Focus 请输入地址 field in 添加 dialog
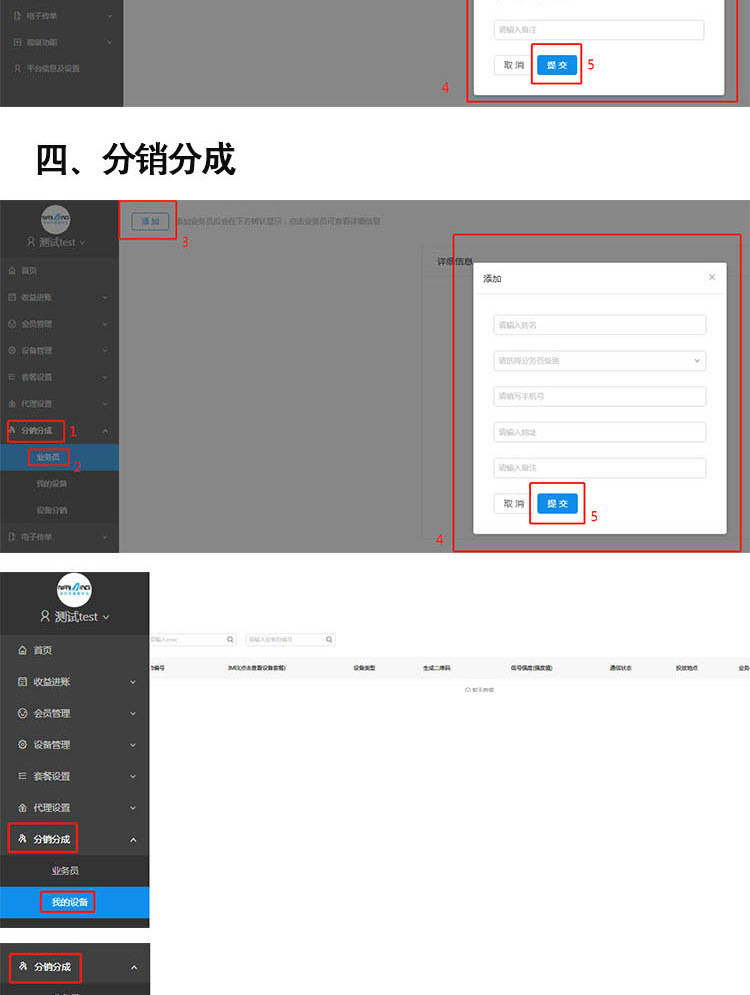This screenshot has height=995, width=750. pos(600,432)
